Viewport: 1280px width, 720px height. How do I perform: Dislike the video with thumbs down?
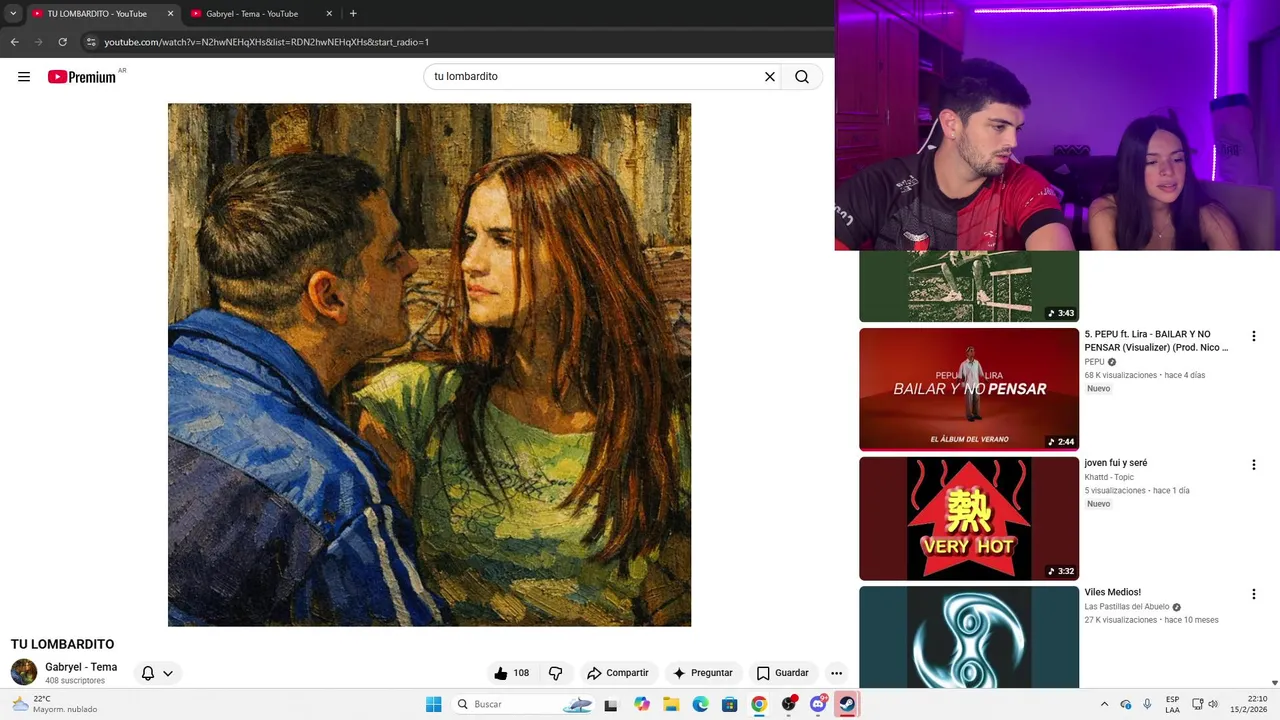click(x=556, y=673)
